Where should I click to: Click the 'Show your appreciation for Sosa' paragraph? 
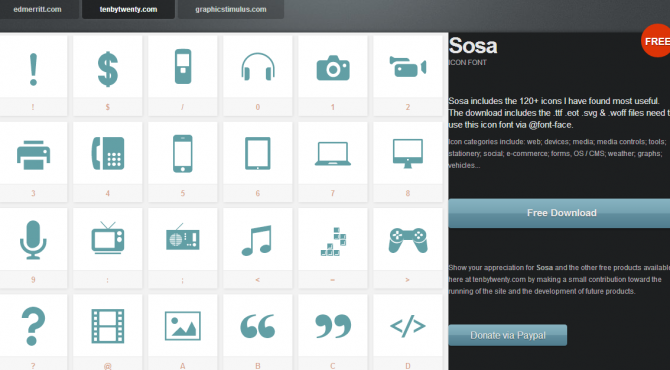(x=559, y=279)
